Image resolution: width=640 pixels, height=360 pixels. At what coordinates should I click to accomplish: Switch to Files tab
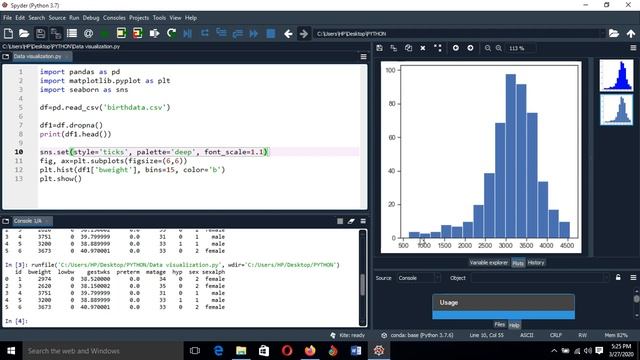tap(500, 324)
